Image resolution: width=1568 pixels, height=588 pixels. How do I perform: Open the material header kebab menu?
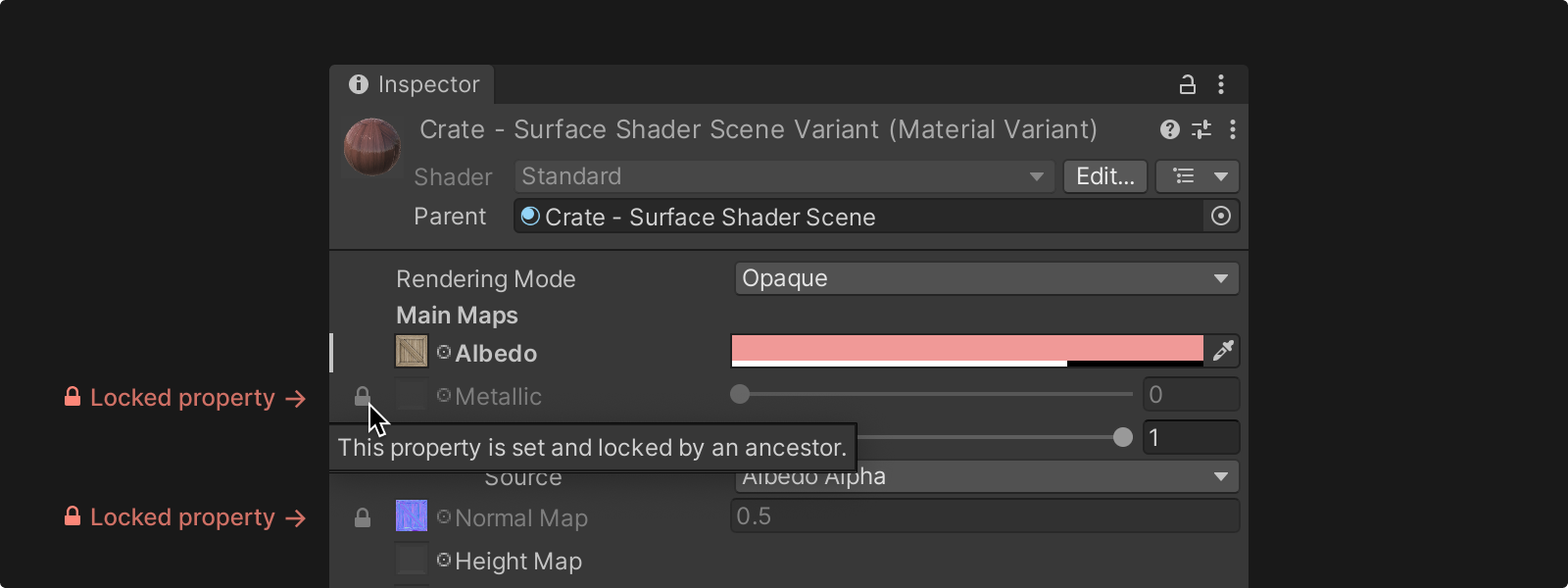[x=1233, y=129]
